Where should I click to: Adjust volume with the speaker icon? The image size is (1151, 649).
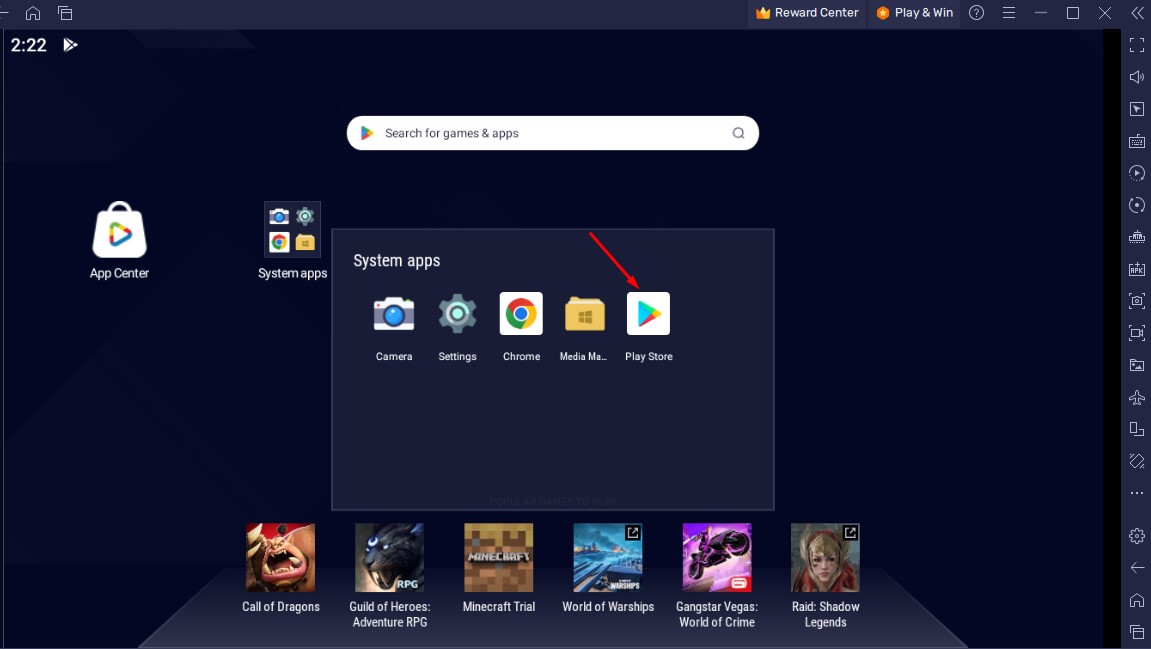(1136, 77)
